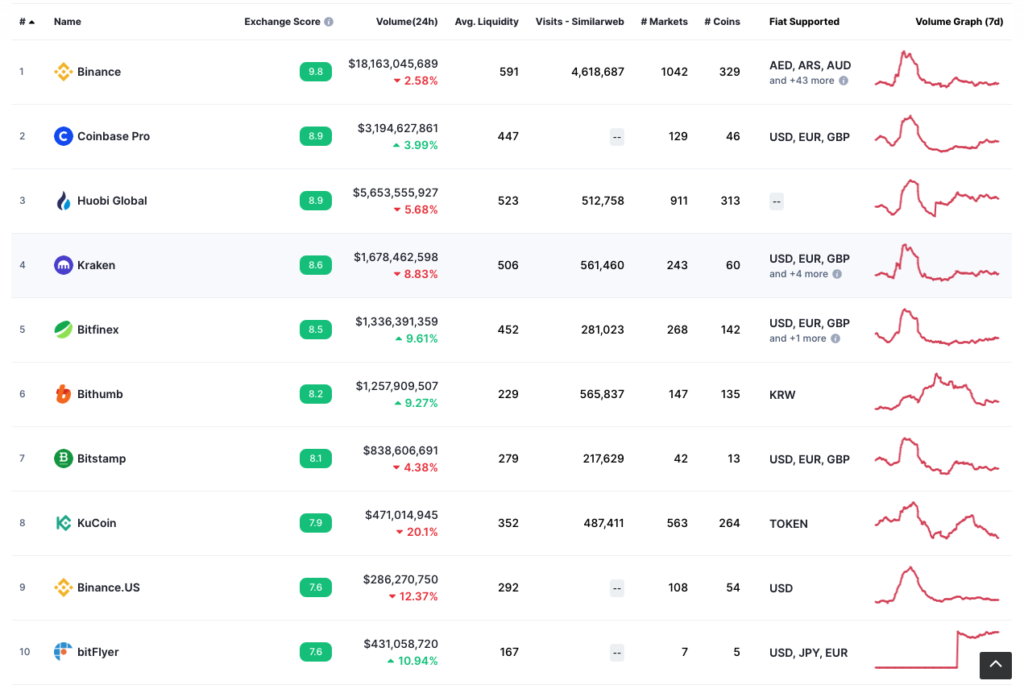Open the Bitfinex exchange link
Viewport: 1024px width, 689px height.
pyautogui.click(x=98, y=330)
